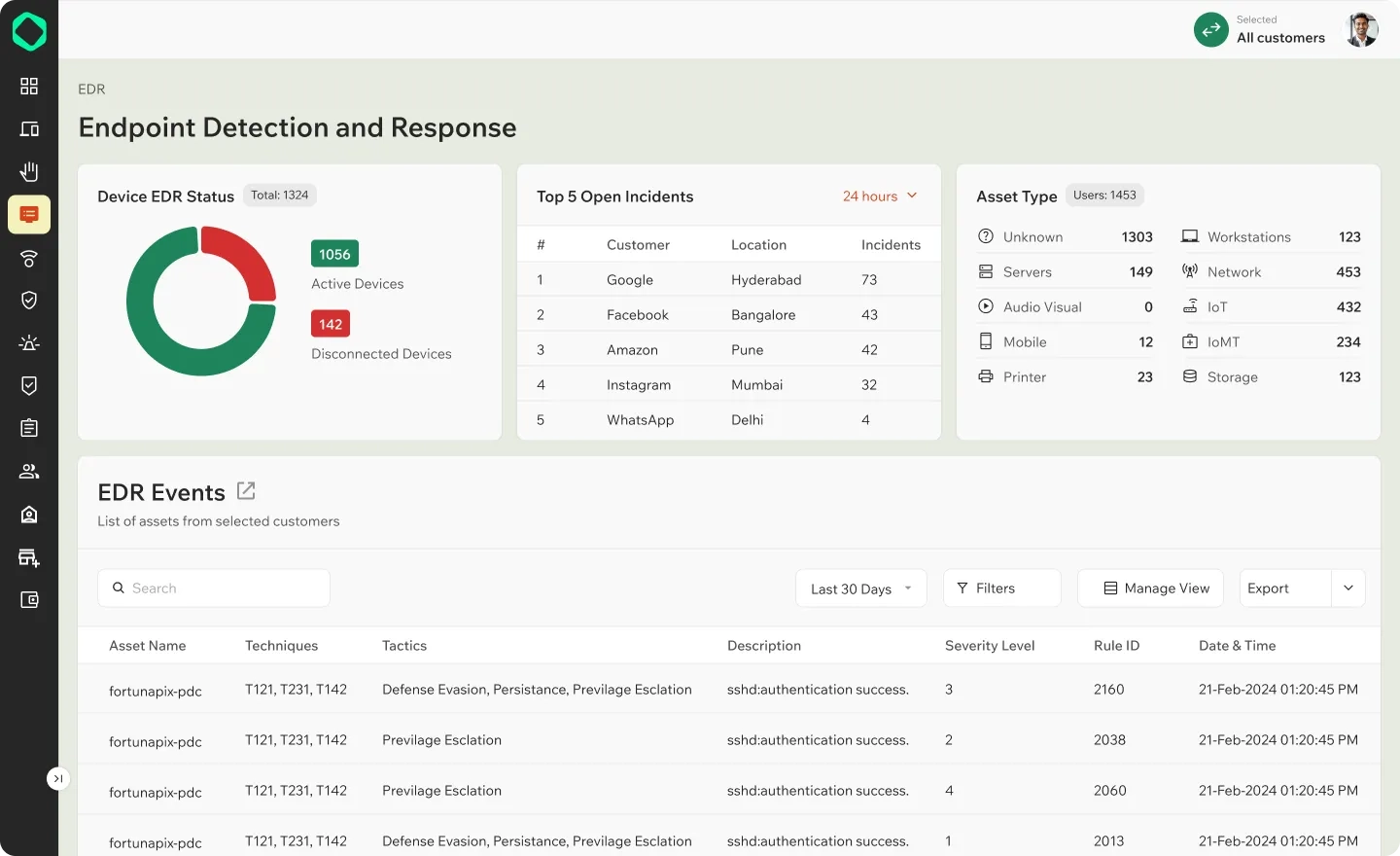
Task: Select the Facebook incident row
Action: click(x=729, y=314)
